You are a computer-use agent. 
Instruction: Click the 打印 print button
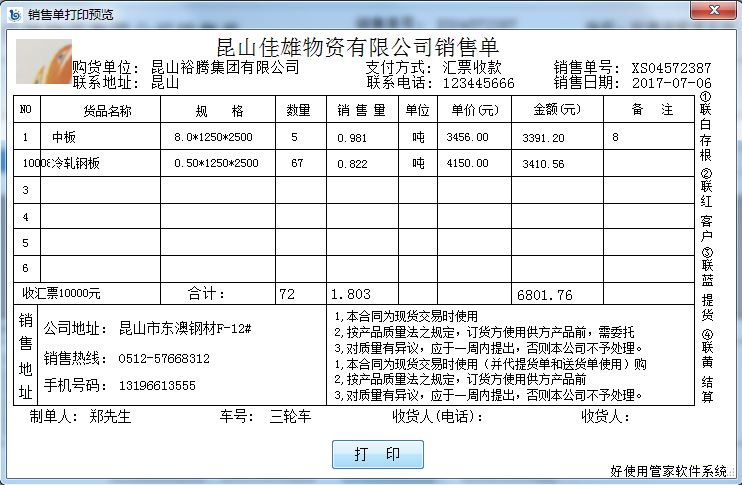tap(377, 454)
